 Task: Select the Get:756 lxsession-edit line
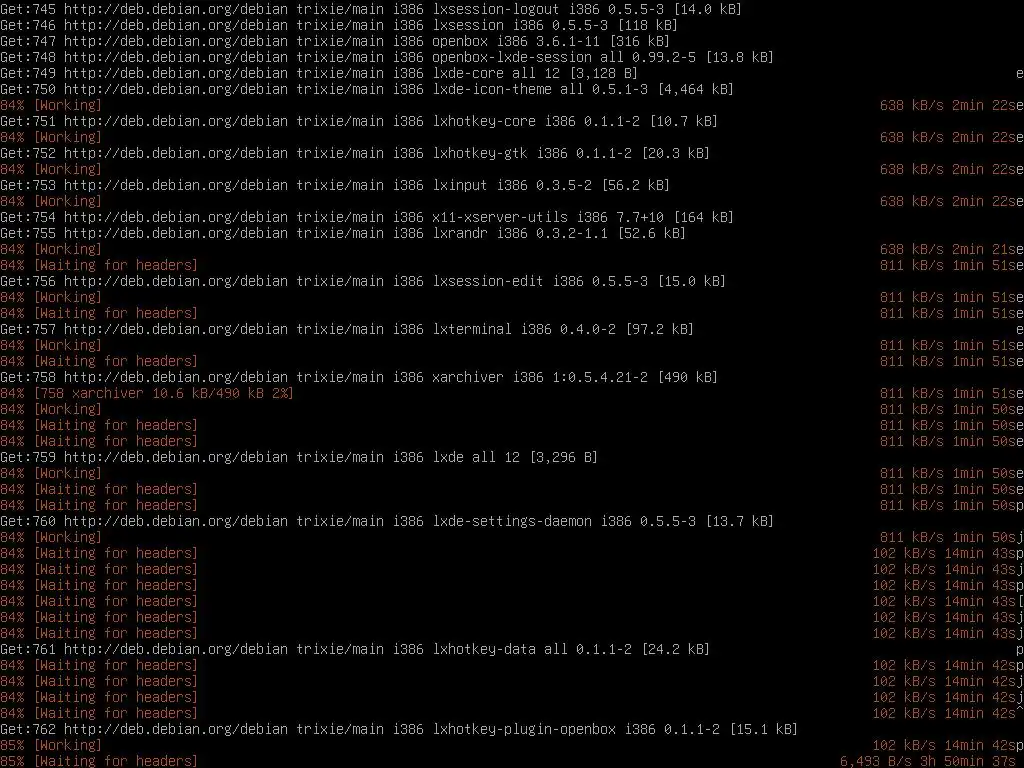[x=362, y=281]
